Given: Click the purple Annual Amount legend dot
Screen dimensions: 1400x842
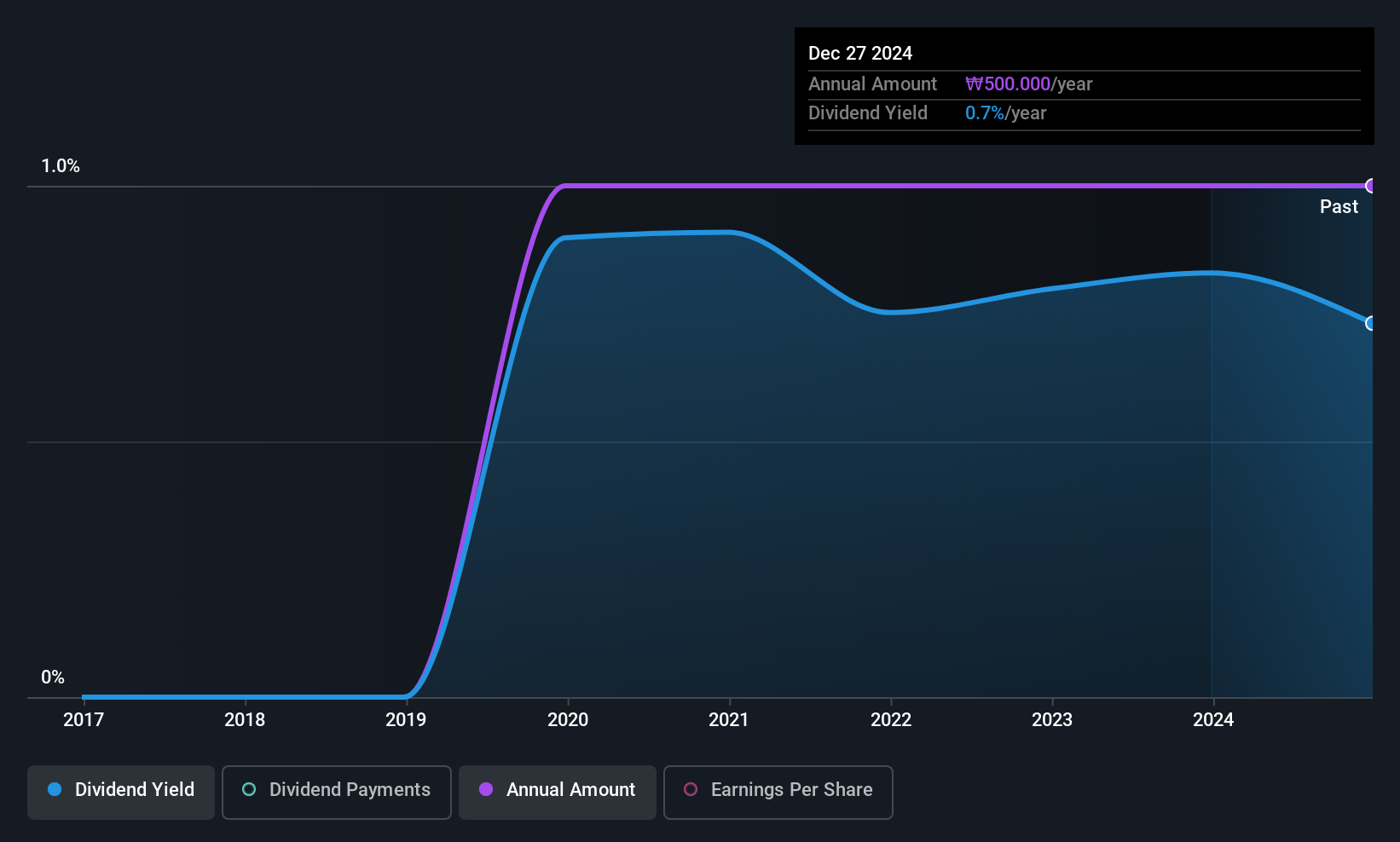Looking at the screenshot, I should [x=486, y=789].
